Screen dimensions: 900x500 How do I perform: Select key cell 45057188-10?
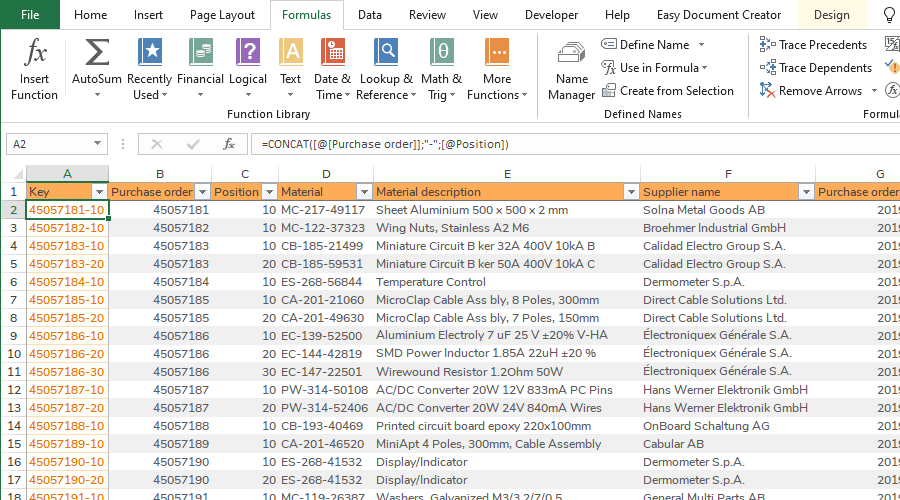tap(67, 426)
